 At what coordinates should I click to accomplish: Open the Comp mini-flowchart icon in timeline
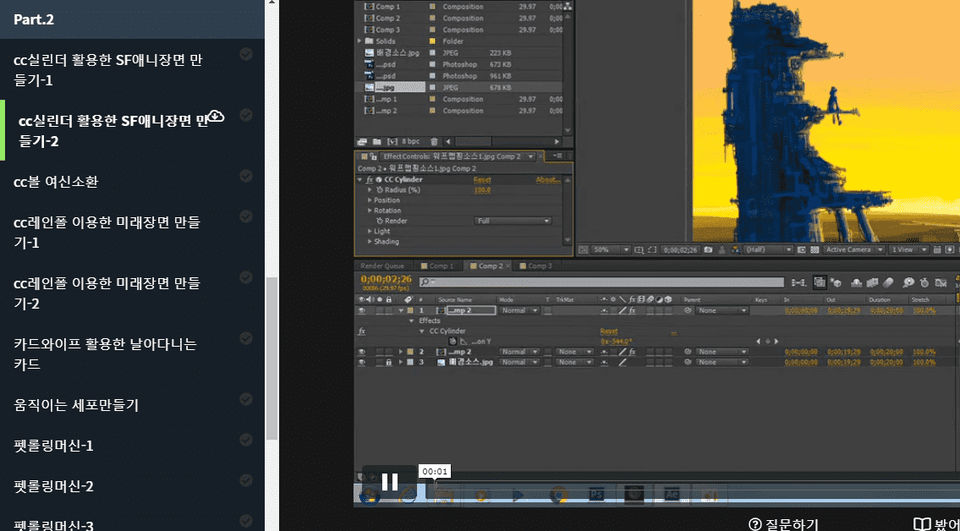(x=798, y=282)
